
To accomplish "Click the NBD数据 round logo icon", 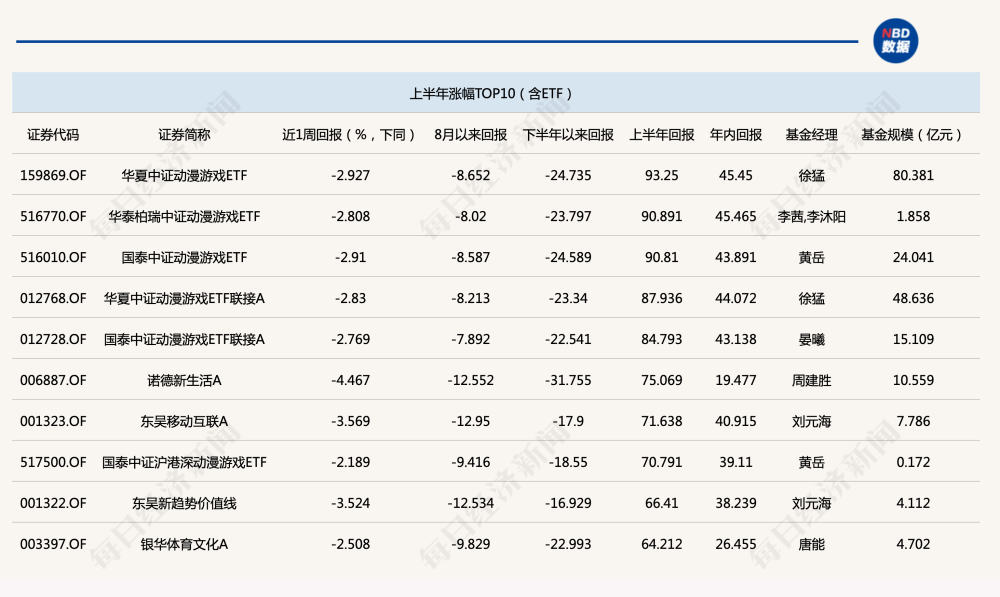I will (x=895, y=41).
